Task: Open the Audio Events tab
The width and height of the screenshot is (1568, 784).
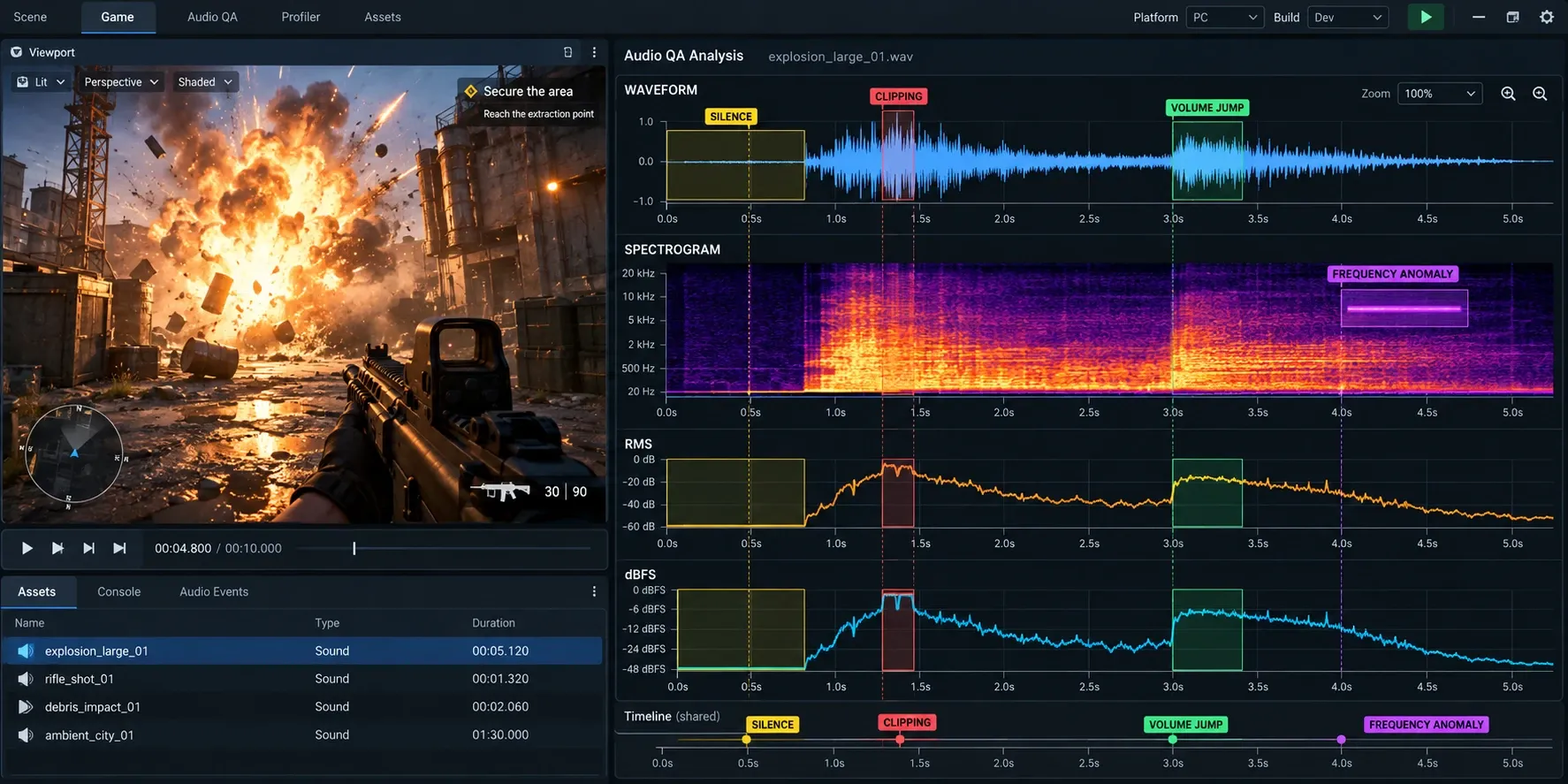Action: tap(214, 591)
